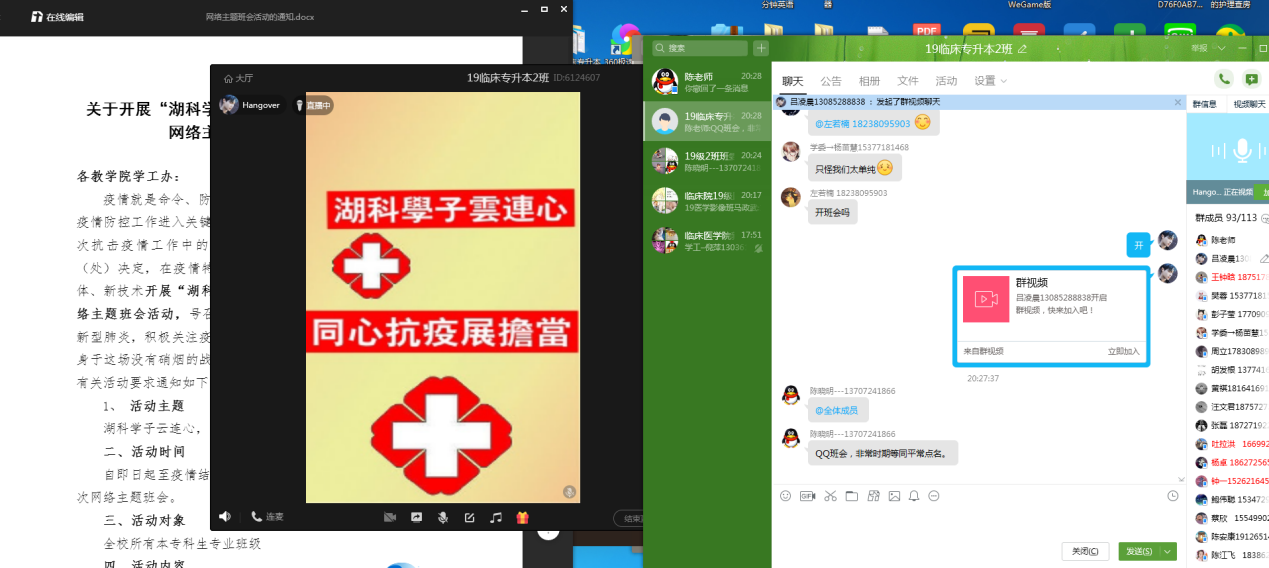Insert a picture into the chat
Image resolution: width=1269 pixels, height=568 pixels.
click(x=894, y=496)
